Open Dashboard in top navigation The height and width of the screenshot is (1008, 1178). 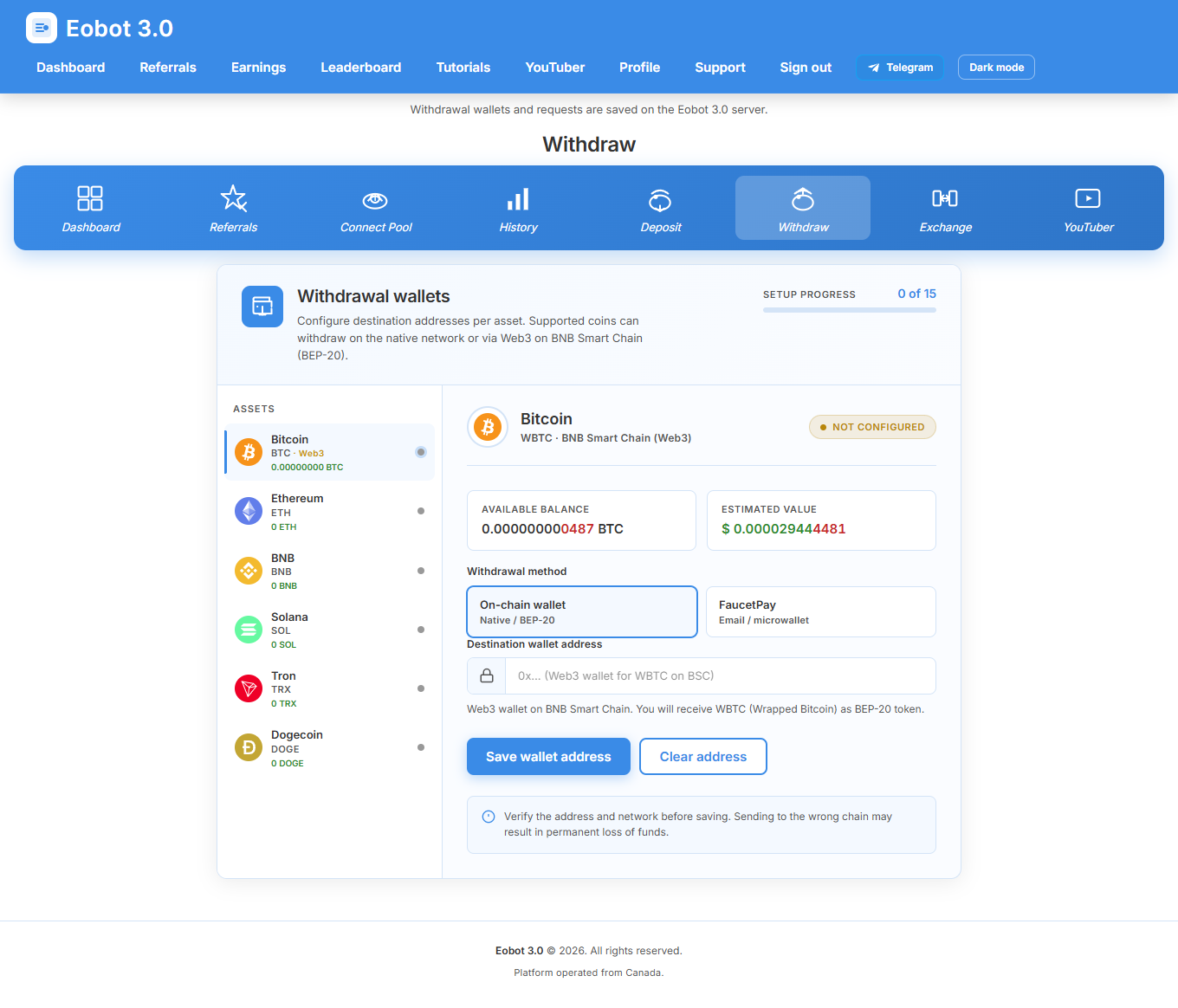[71, 68]
